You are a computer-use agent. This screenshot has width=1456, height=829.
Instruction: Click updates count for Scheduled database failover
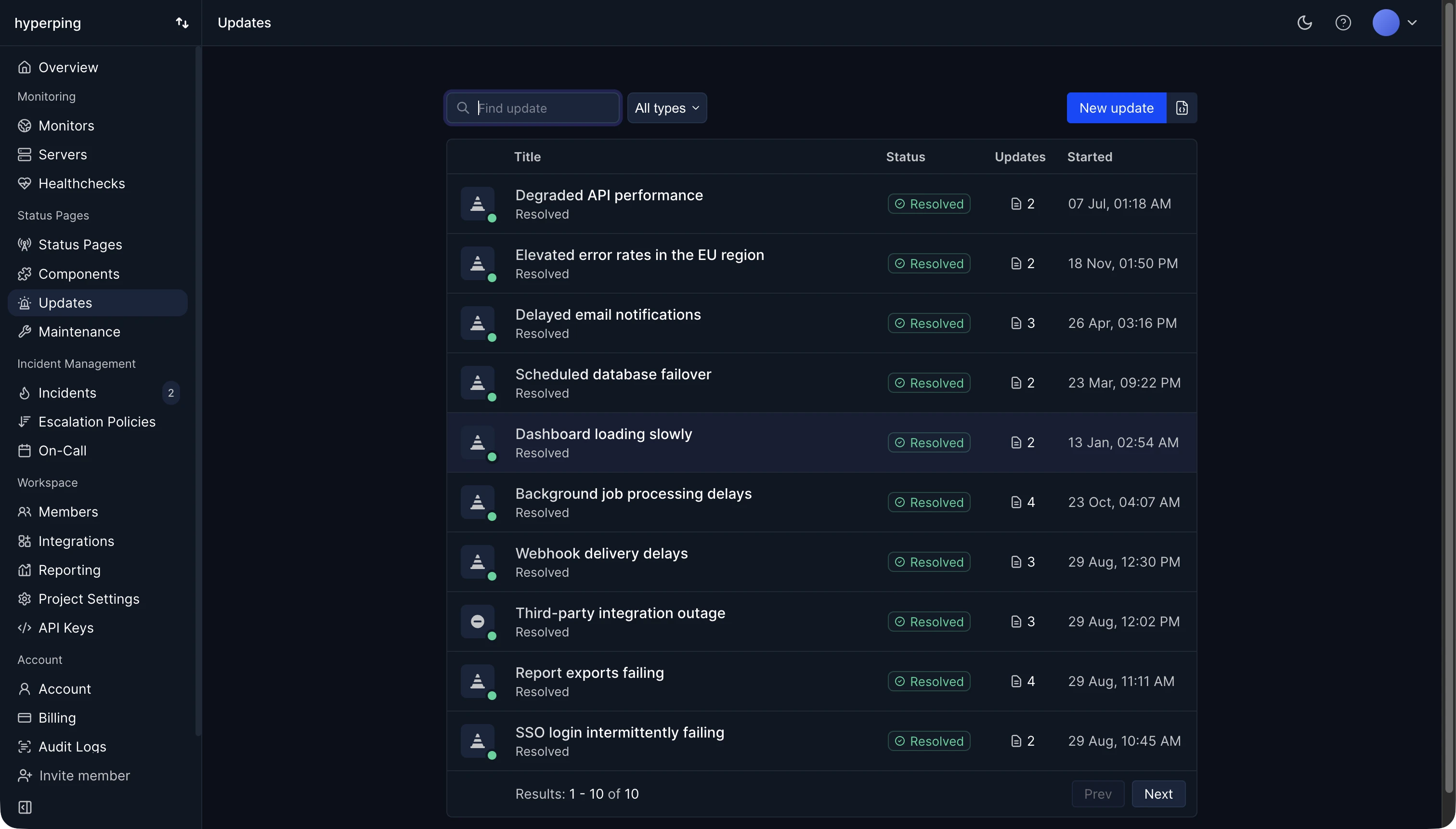coord(1023,383)
